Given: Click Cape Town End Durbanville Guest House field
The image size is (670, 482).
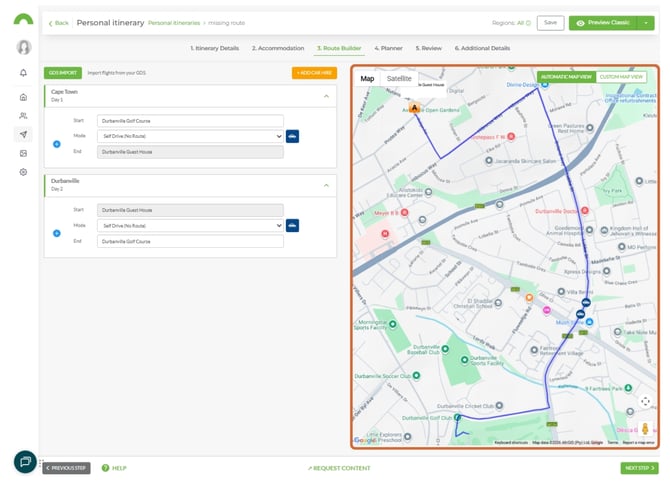Looking at the screenshot, I should [190, 152].
